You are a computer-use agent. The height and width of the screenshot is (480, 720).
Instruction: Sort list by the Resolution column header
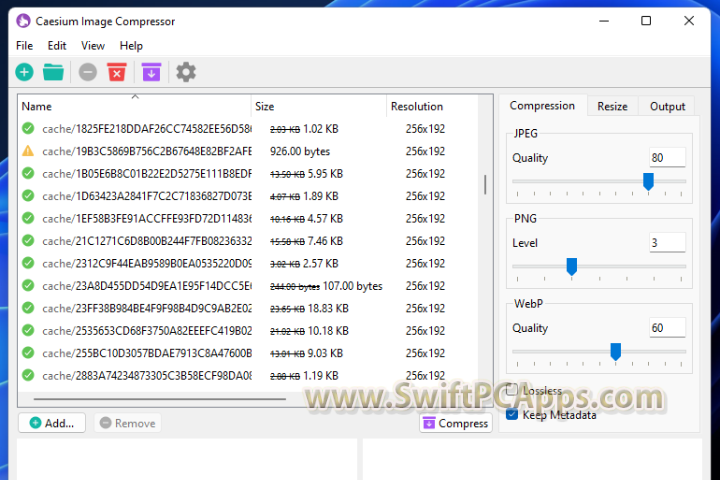[x=432, y=106]
